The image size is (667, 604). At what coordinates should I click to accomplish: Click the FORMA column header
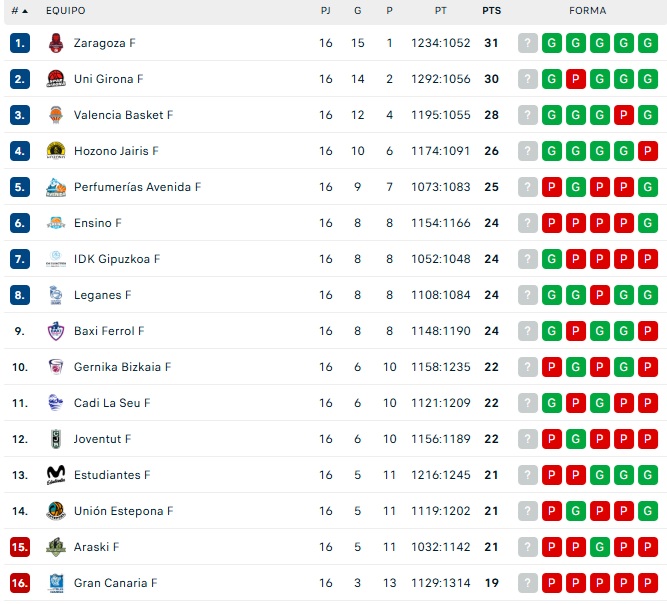point(587,10)
